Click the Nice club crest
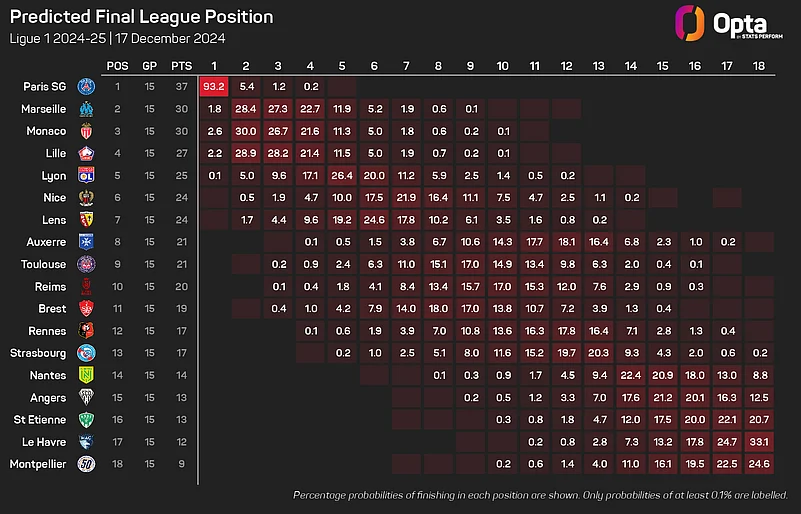This screenshot has height=514, width=801. pyautogui.click(x=87, y=197)
